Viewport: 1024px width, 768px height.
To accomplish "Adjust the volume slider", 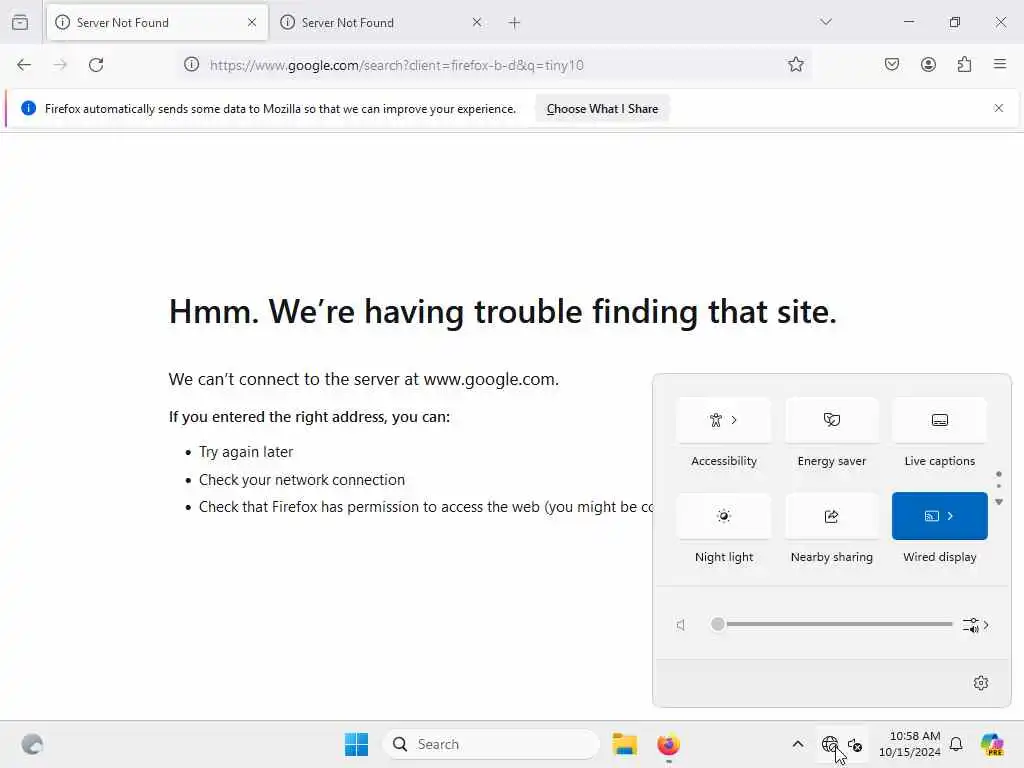I will pos(833,624).
